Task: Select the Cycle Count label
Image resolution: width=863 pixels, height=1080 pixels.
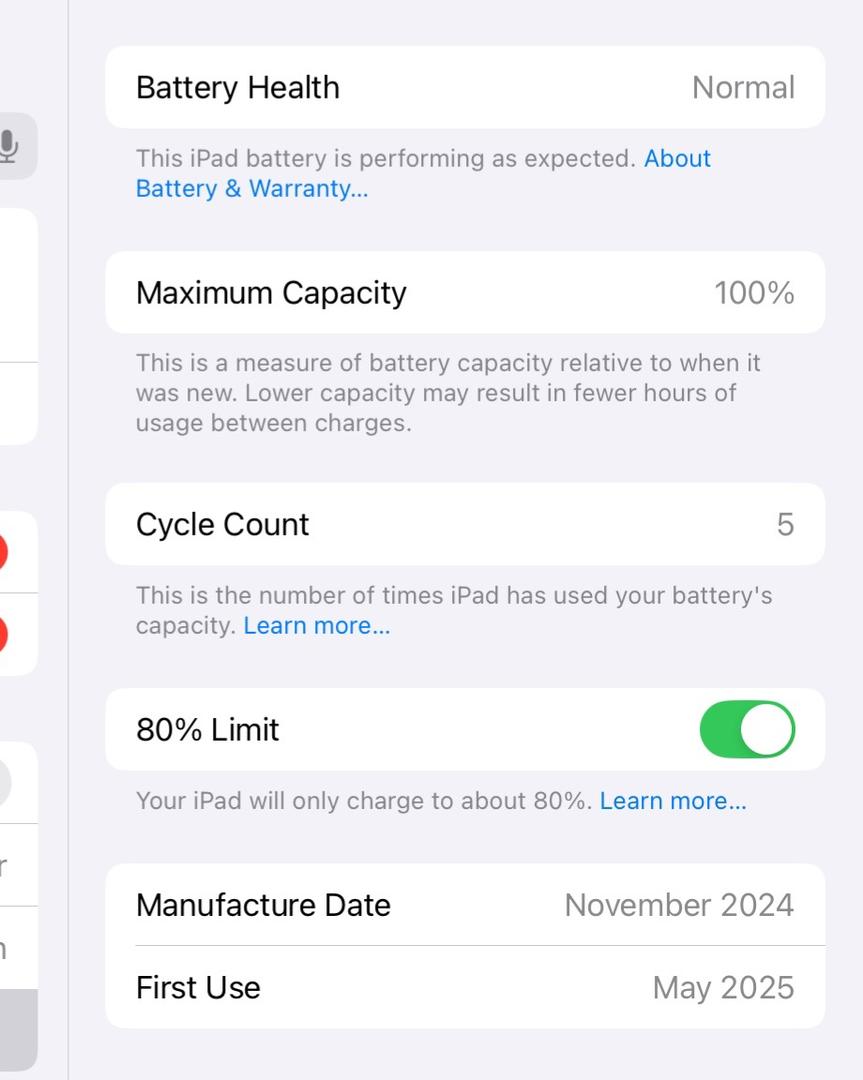Action: coord(223,524)
